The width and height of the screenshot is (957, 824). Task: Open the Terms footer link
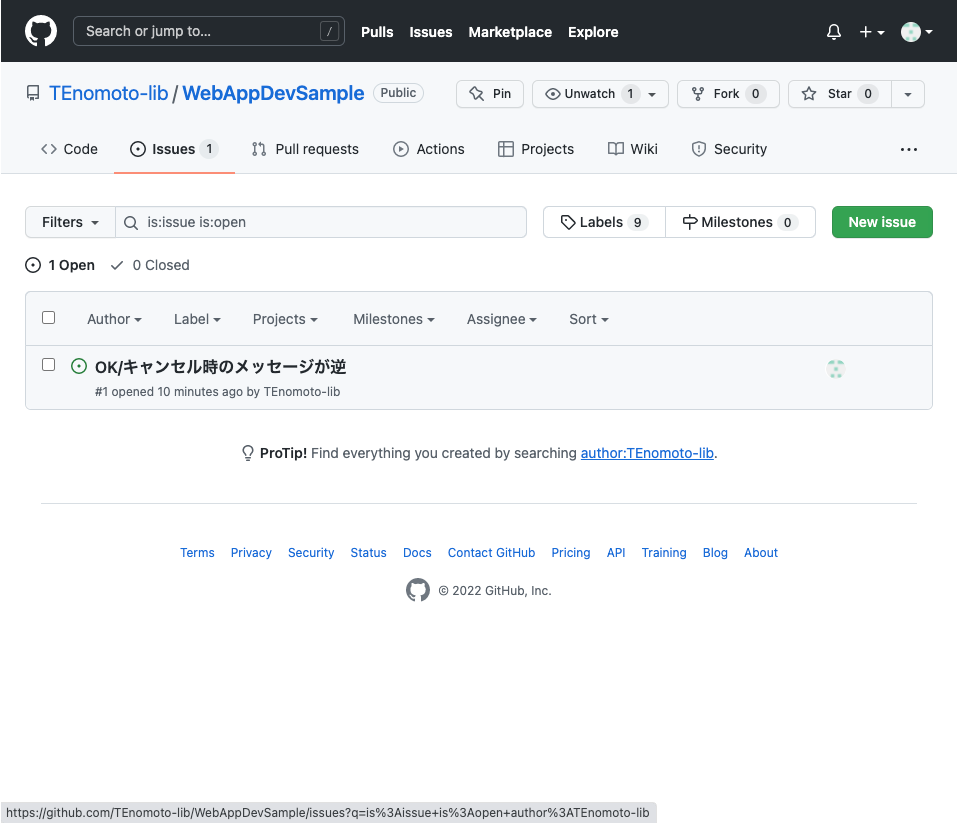point(197,552)
